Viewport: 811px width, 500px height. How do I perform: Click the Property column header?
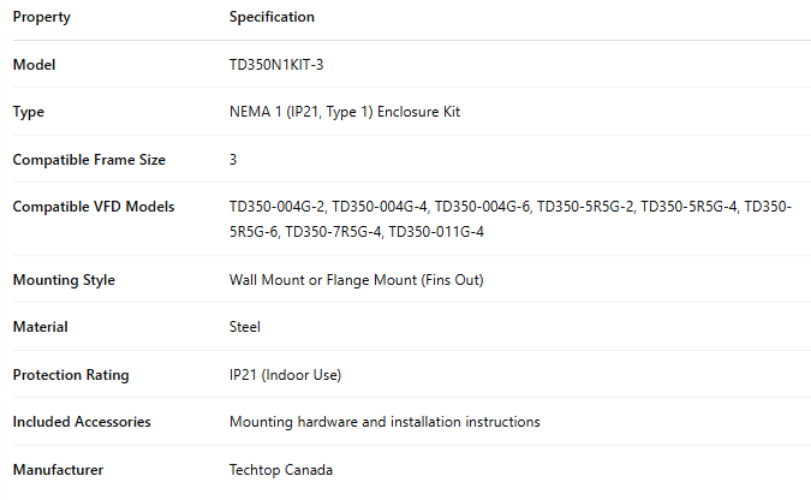coord(41,17)
